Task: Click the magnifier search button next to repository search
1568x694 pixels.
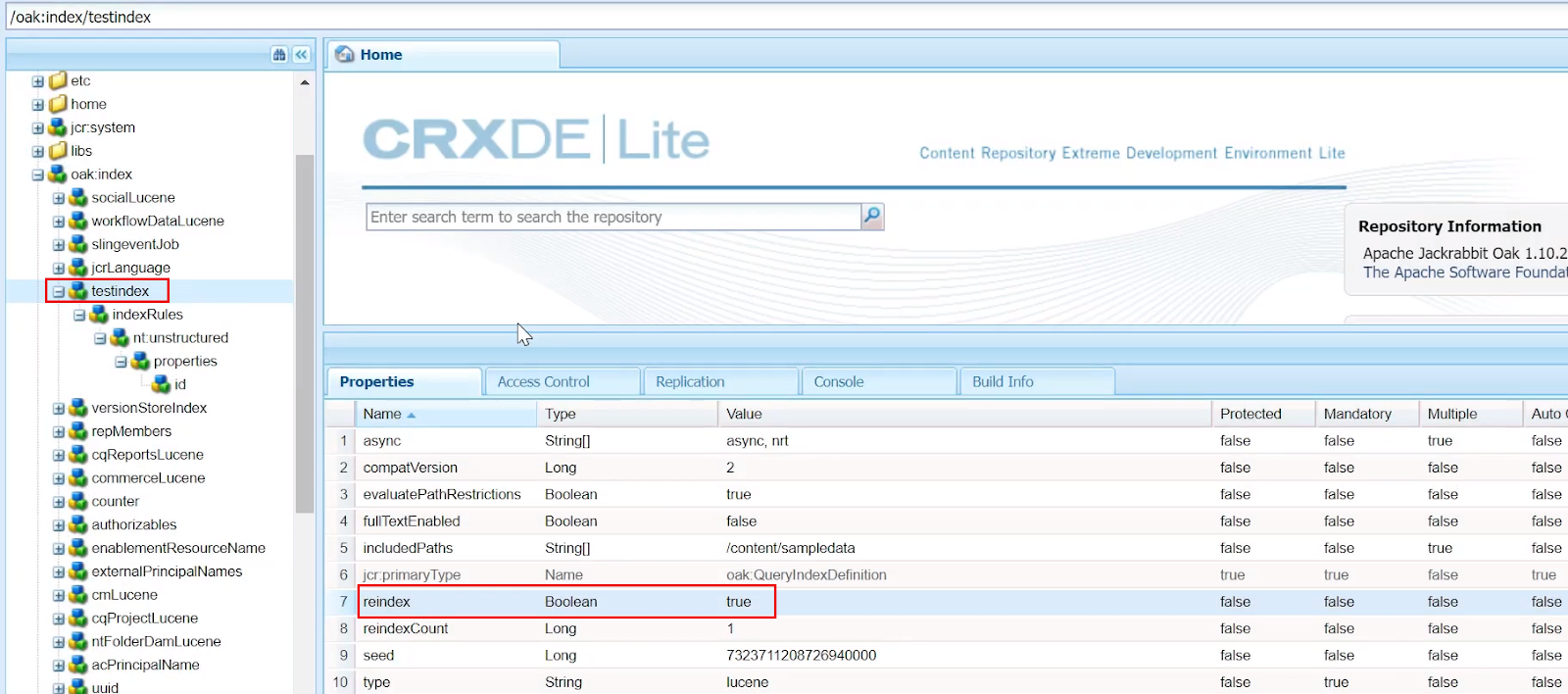Action: tap(872, 217)
